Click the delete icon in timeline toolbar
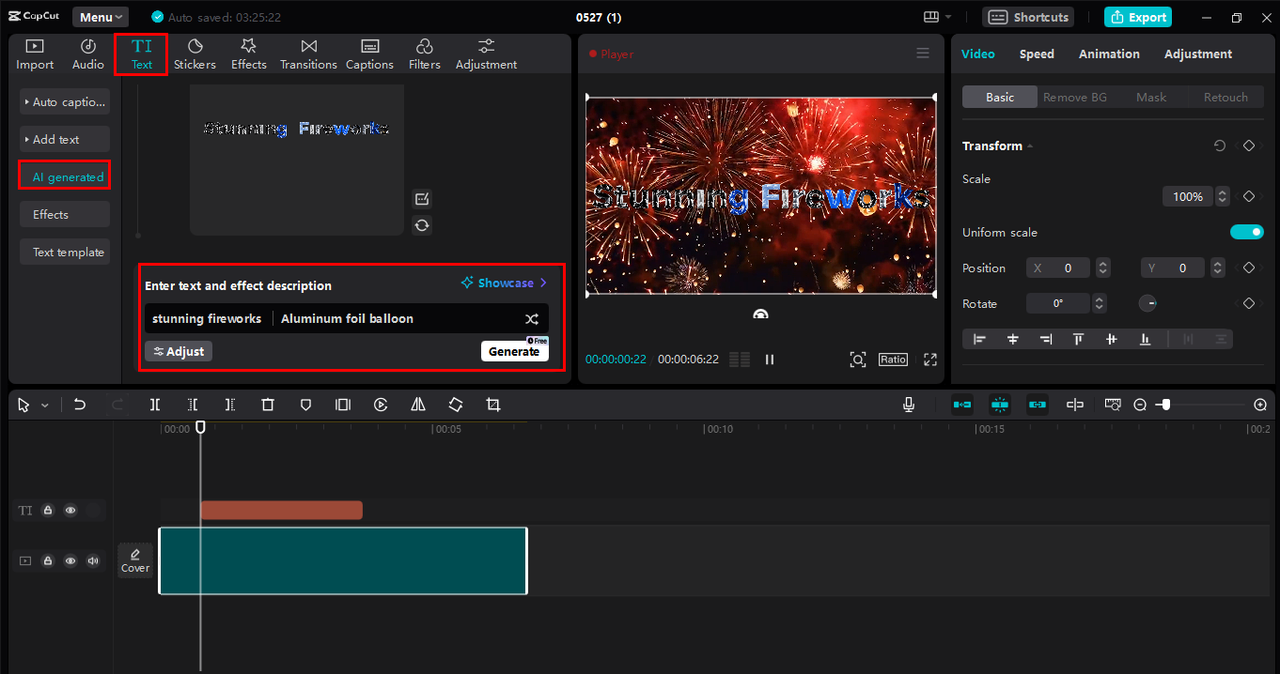This screenshot has height=674, width=1280. (x=268, y=405)
